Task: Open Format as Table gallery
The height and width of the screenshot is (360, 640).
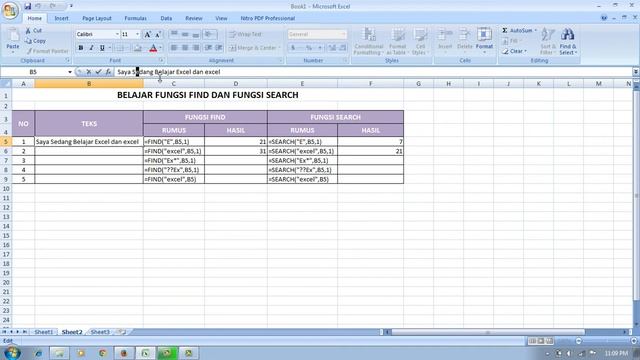Action: pos(397,41)
